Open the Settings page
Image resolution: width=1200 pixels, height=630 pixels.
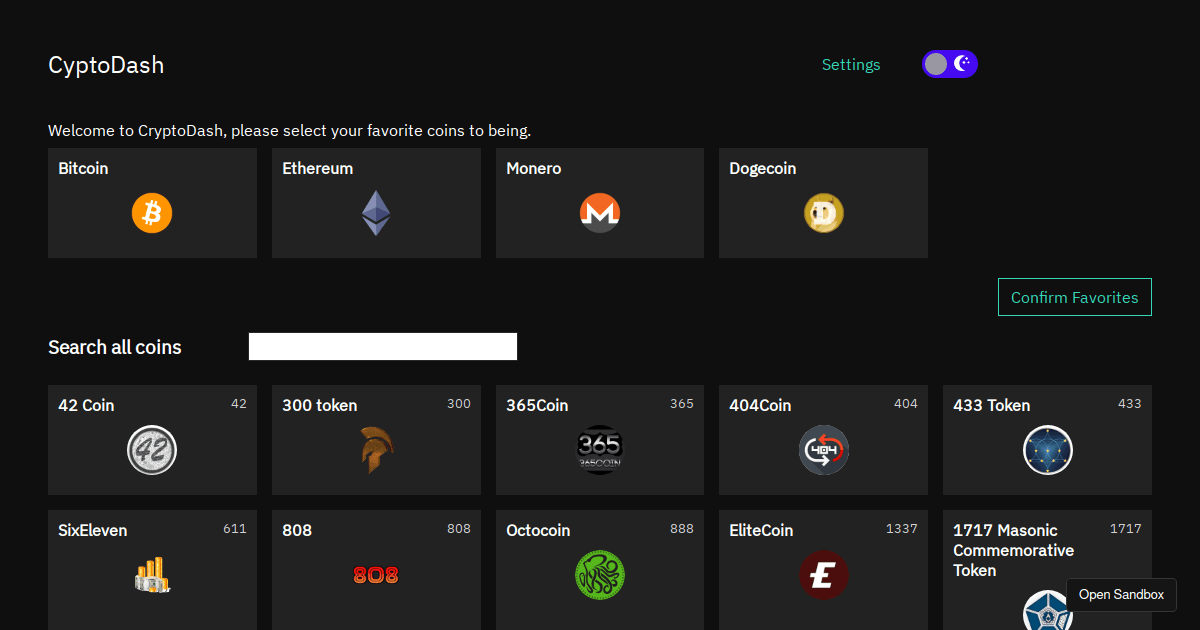[x=851, y=64]
